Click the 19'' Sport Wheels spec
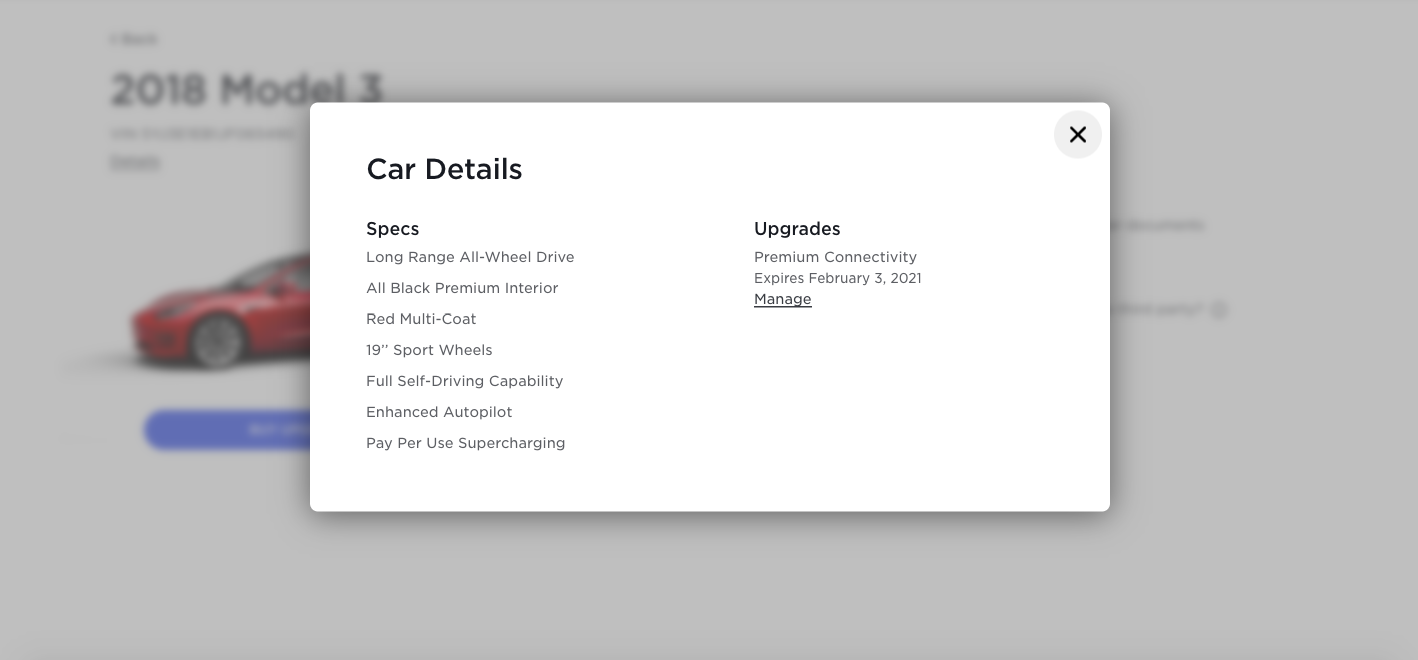This screenshot has width=1418, height=660. tap(429, 350)
